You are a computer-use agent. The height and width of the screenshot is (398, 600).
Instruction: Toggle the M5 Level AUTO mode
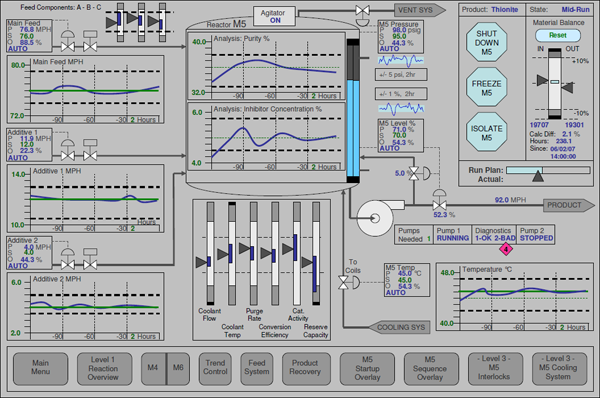[x=389, y=148]
